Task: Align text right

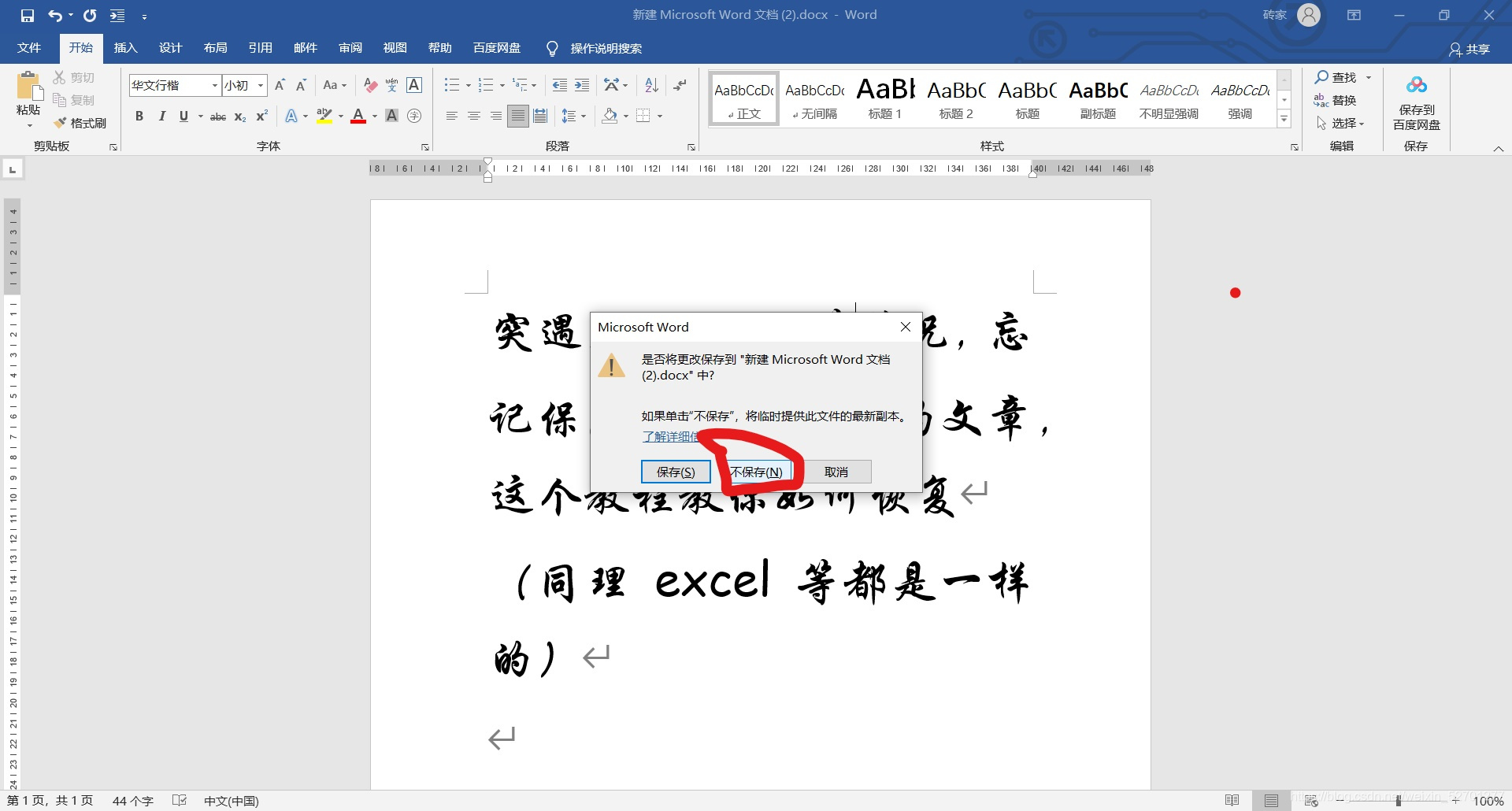Action: pyautogui.click(x=496, y=117)
